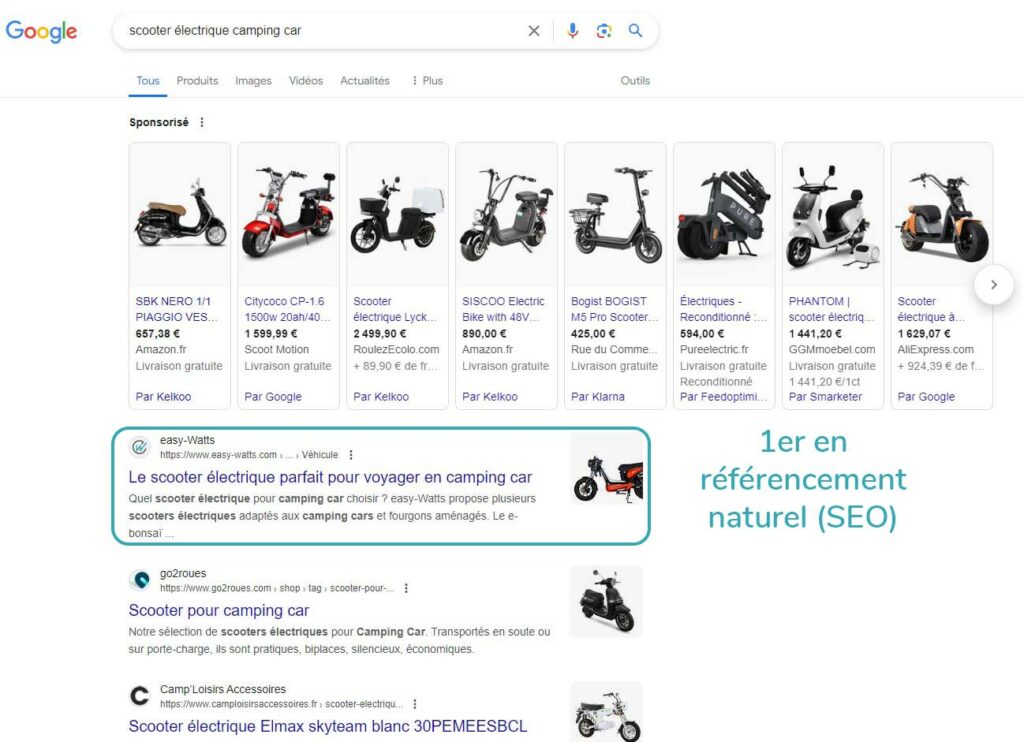Switch to the Produits tab

click(x=197, y=81)
